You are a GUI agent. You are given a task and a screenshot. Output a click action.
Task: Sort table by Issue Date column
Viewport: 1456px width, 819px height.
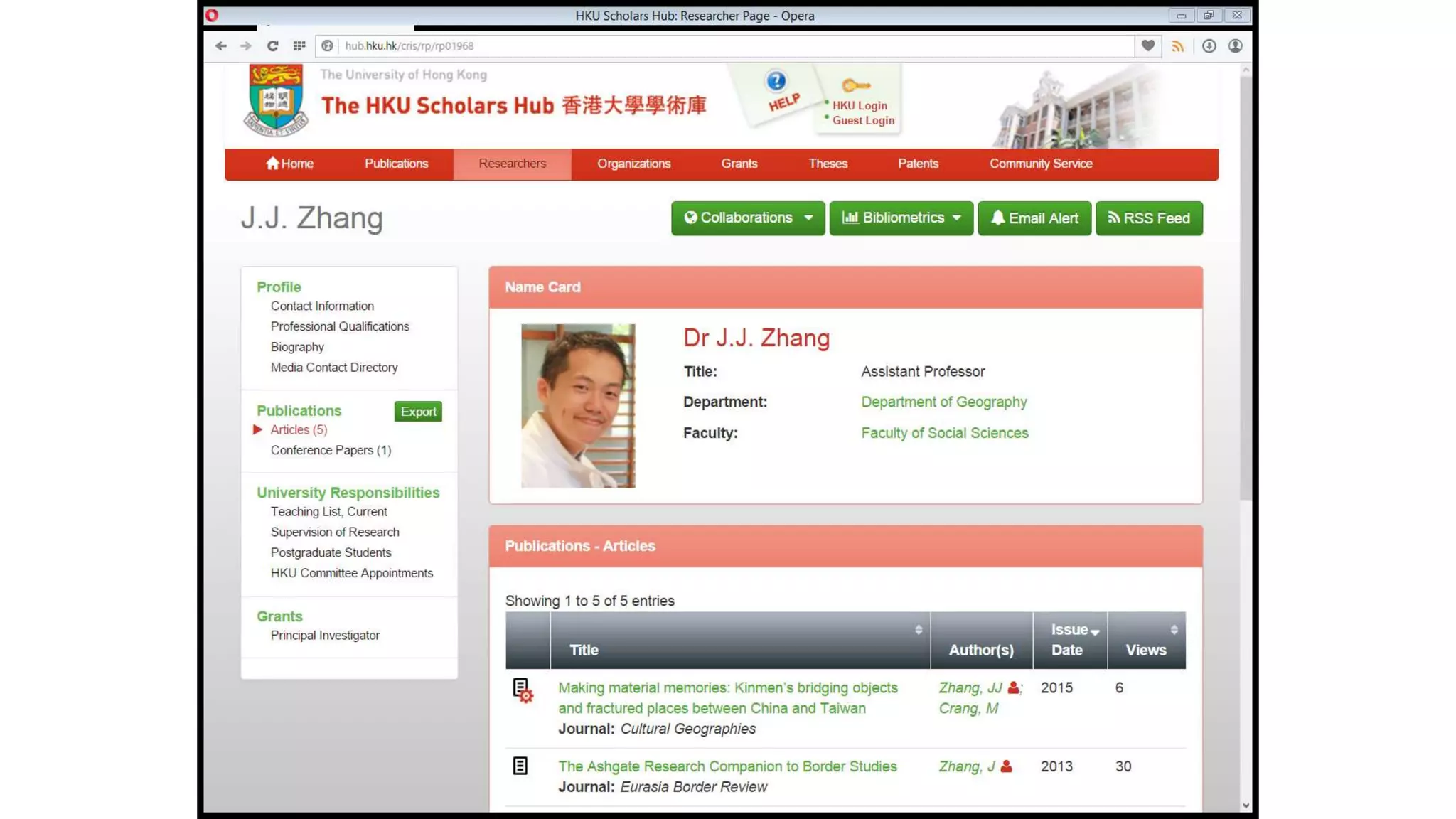click(x=1071, y=639)
